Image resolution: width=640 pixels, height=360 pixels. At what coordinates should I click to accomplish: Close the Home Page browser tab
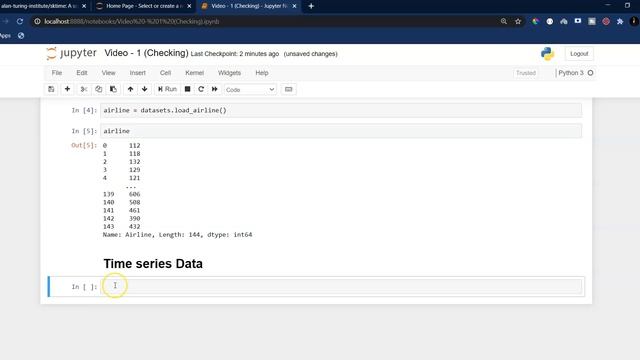point(189,6)
